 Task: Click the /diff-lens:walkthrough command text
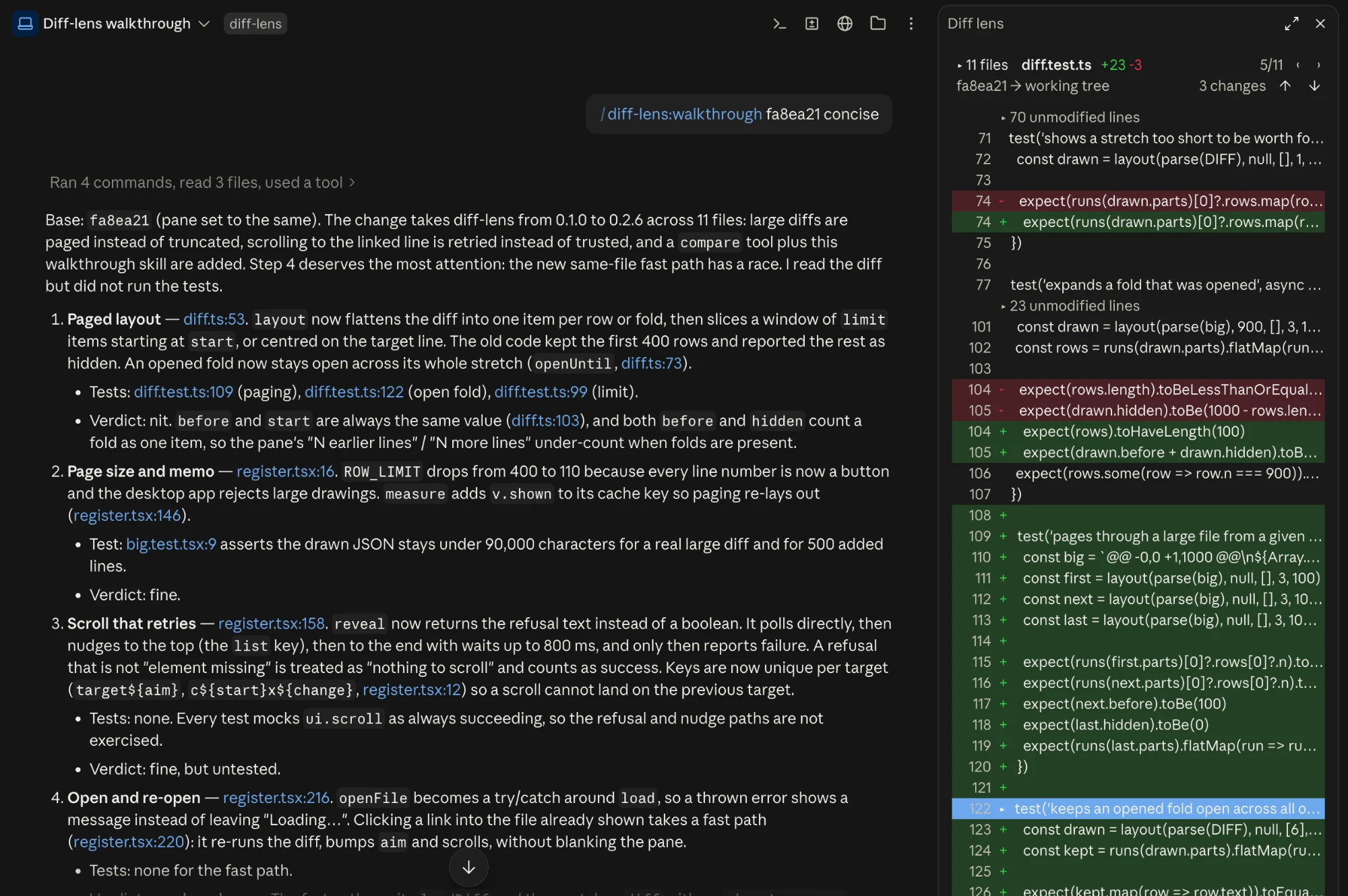(x=681, y=115)
